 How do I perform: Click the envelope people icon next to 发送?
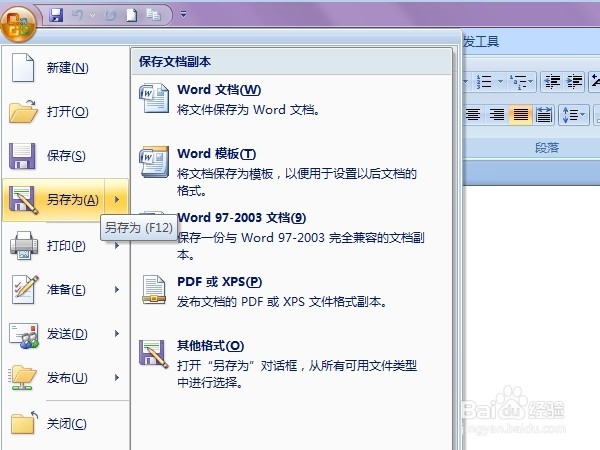(24, 336)
